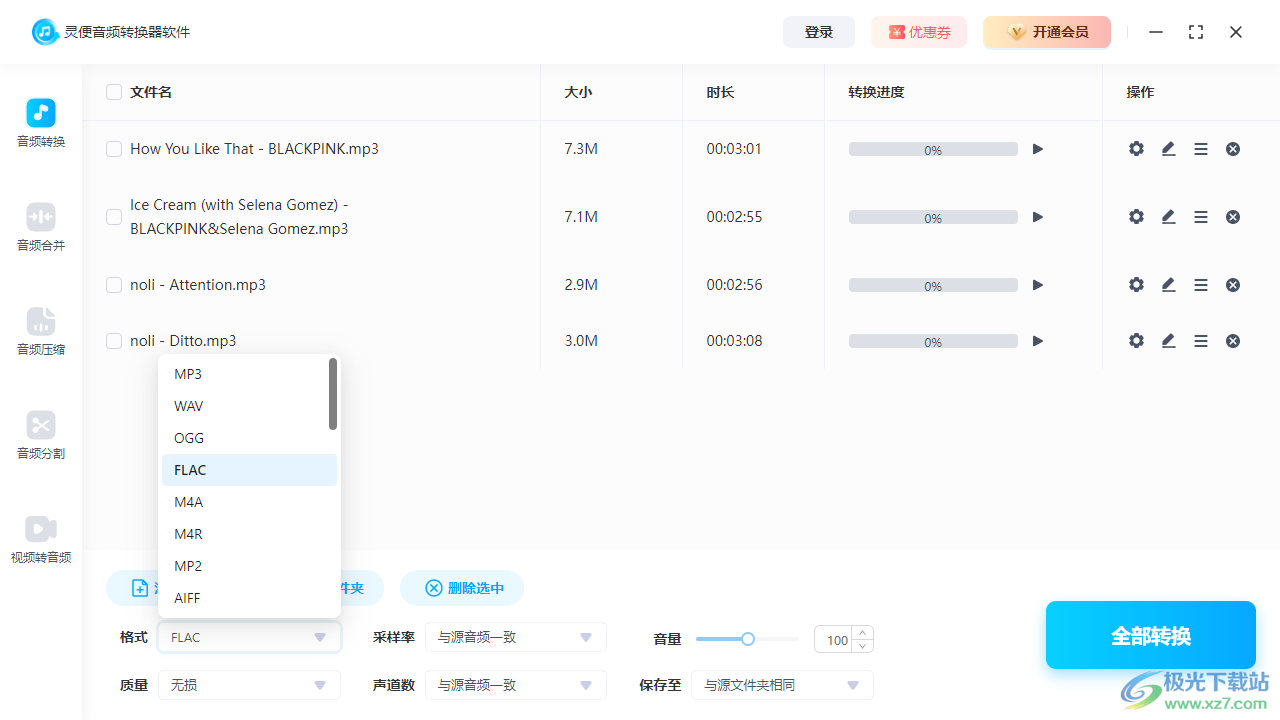The image size is (1280, 720).
Task: Remove How You Like That from list
Action: (1233, 149)
